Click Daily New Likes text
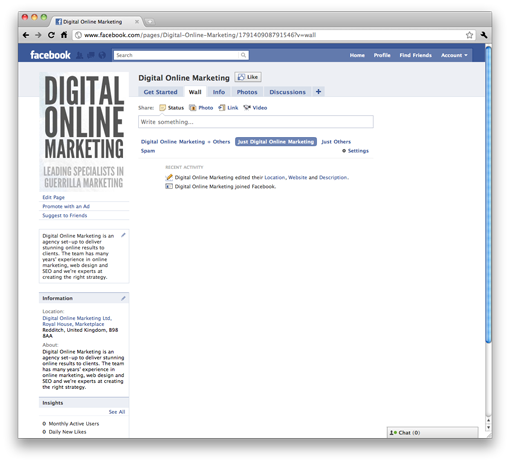This screenshot has width=510, height=463. click(x=67, y=432)
